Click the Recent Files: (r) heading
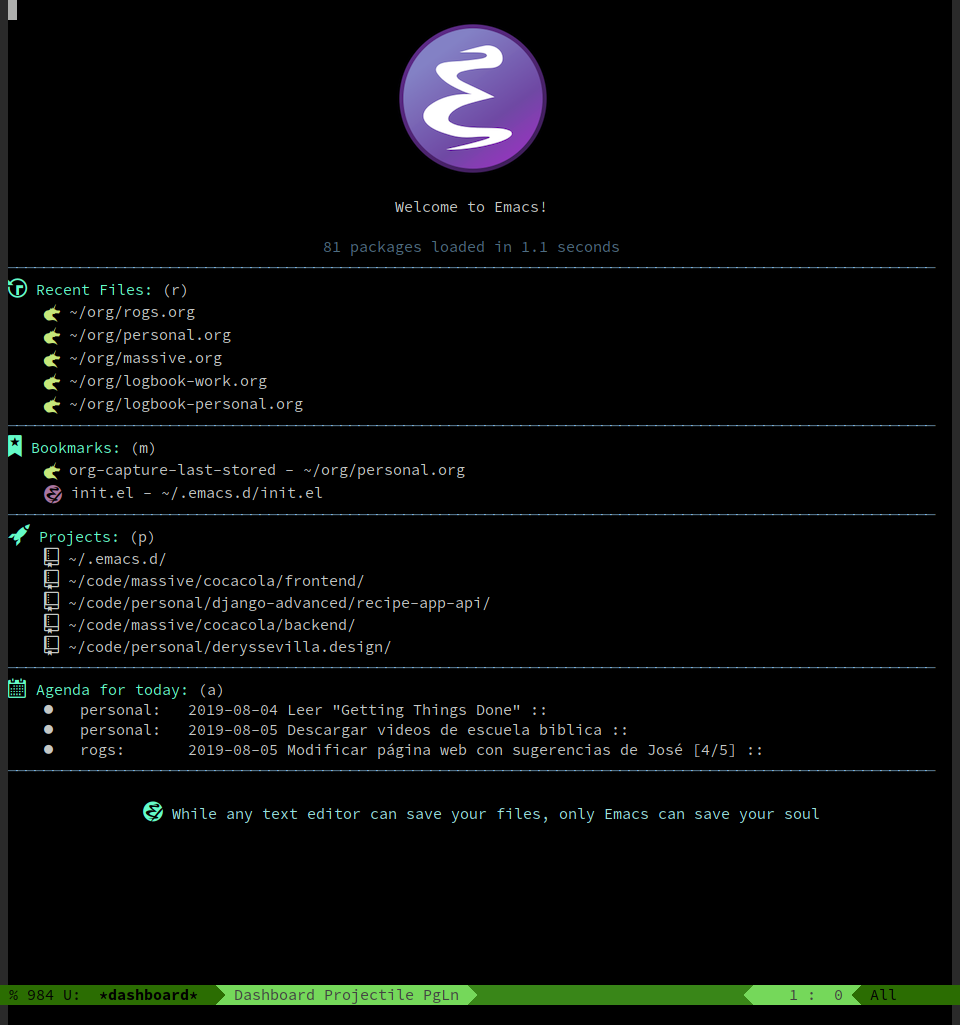 [112, 290]
